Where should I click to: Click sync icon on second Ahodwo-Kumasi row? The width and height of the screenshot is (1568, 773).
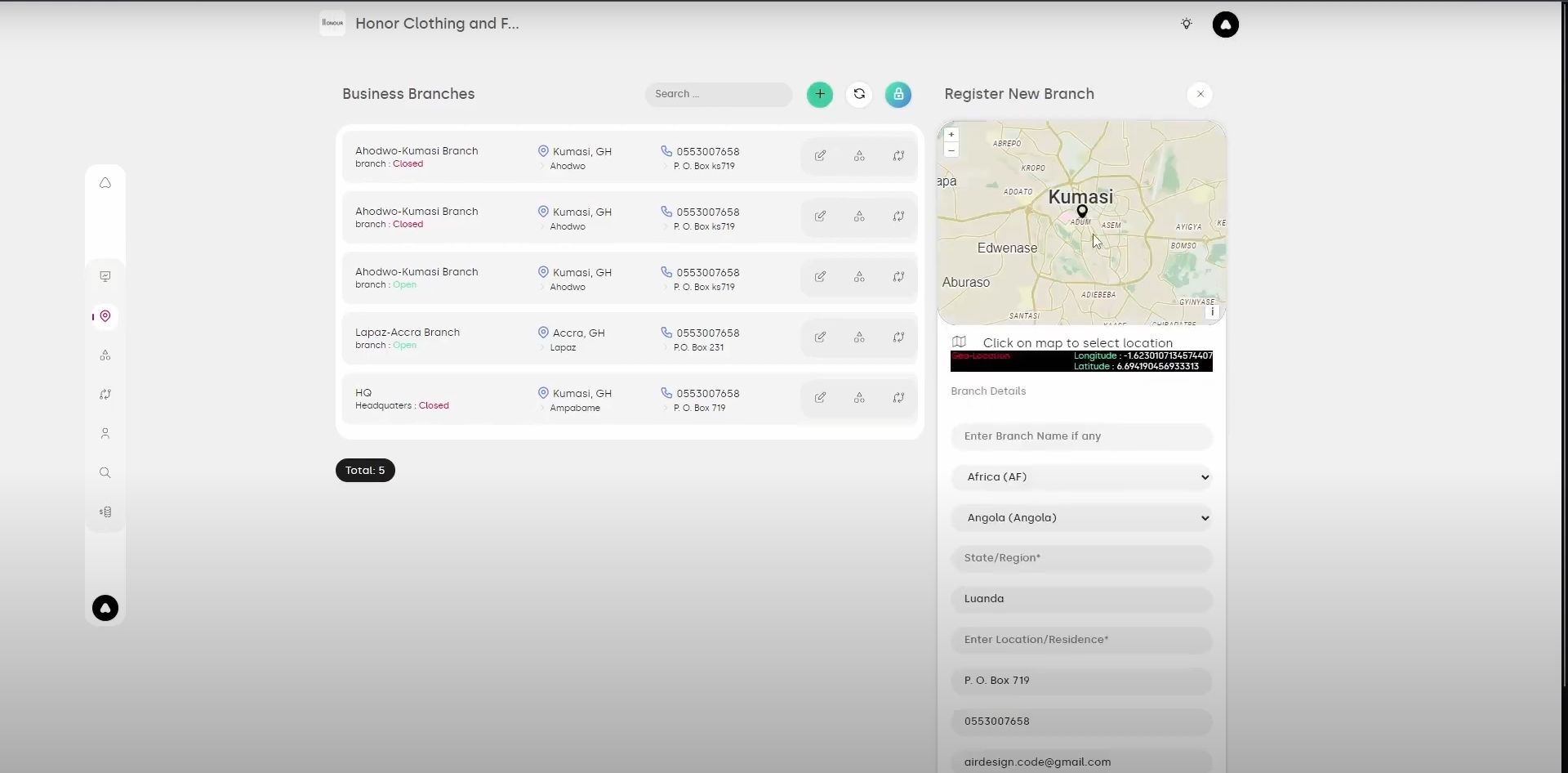click(x=898, y=216)
